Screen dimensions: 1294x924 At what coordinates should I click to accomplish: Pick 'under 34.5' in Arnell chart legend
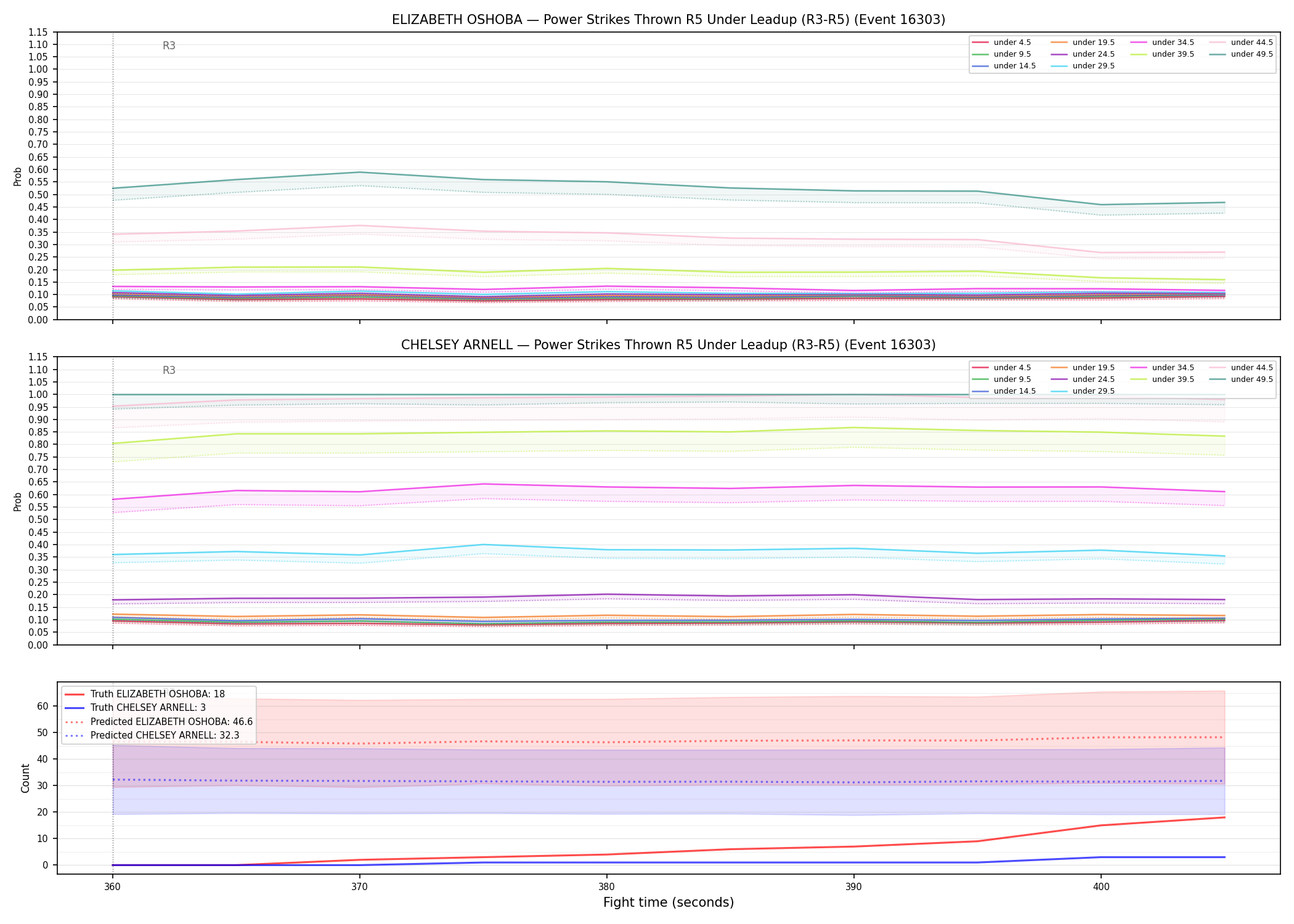pos(1162,368)
